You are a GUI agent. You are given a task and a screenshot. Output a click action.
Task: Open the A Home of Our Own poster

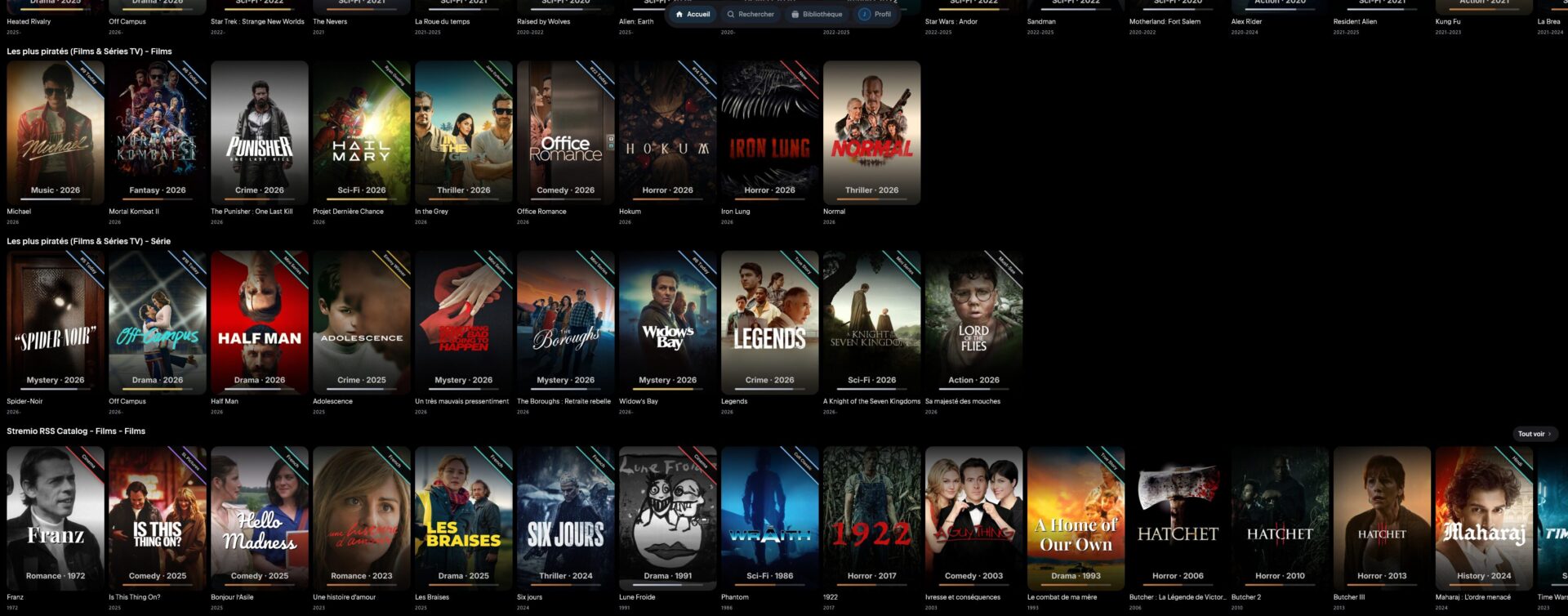point(1076,518)
